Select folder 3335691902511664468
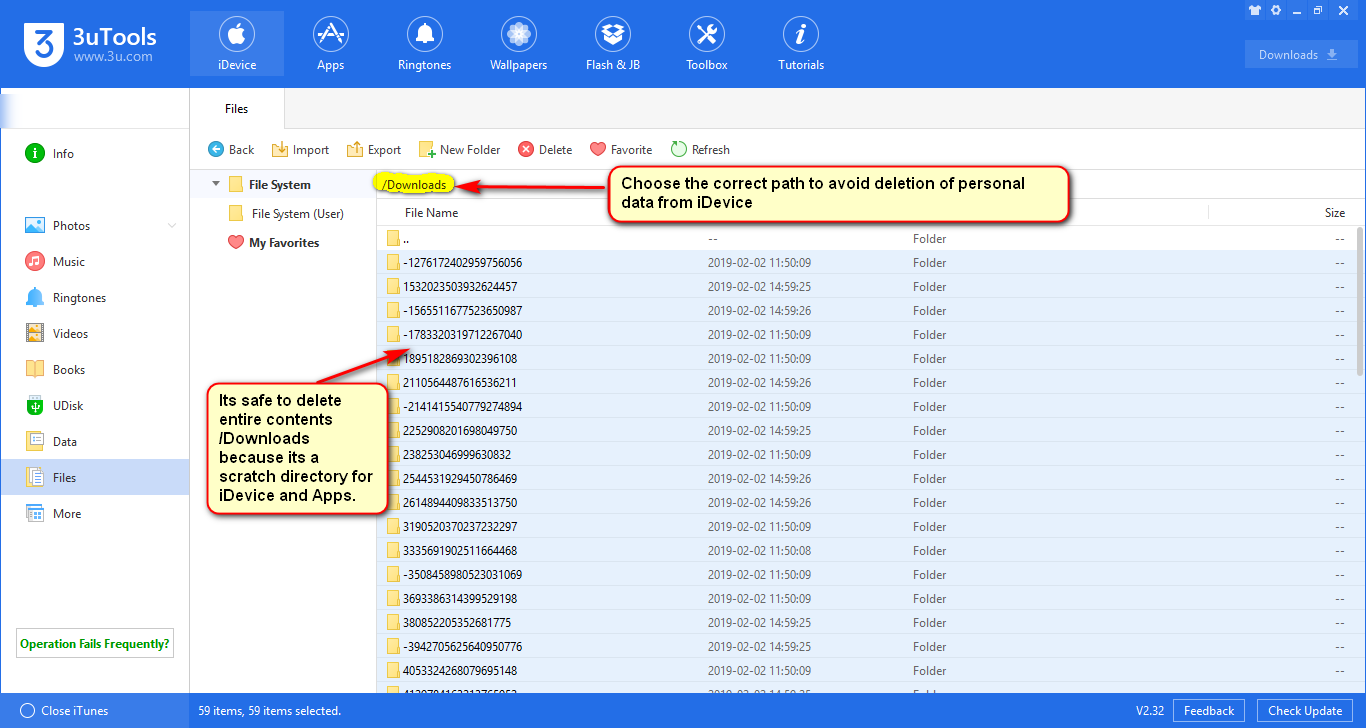Screen dimensions: 1366x728 [x=866, y=551]
